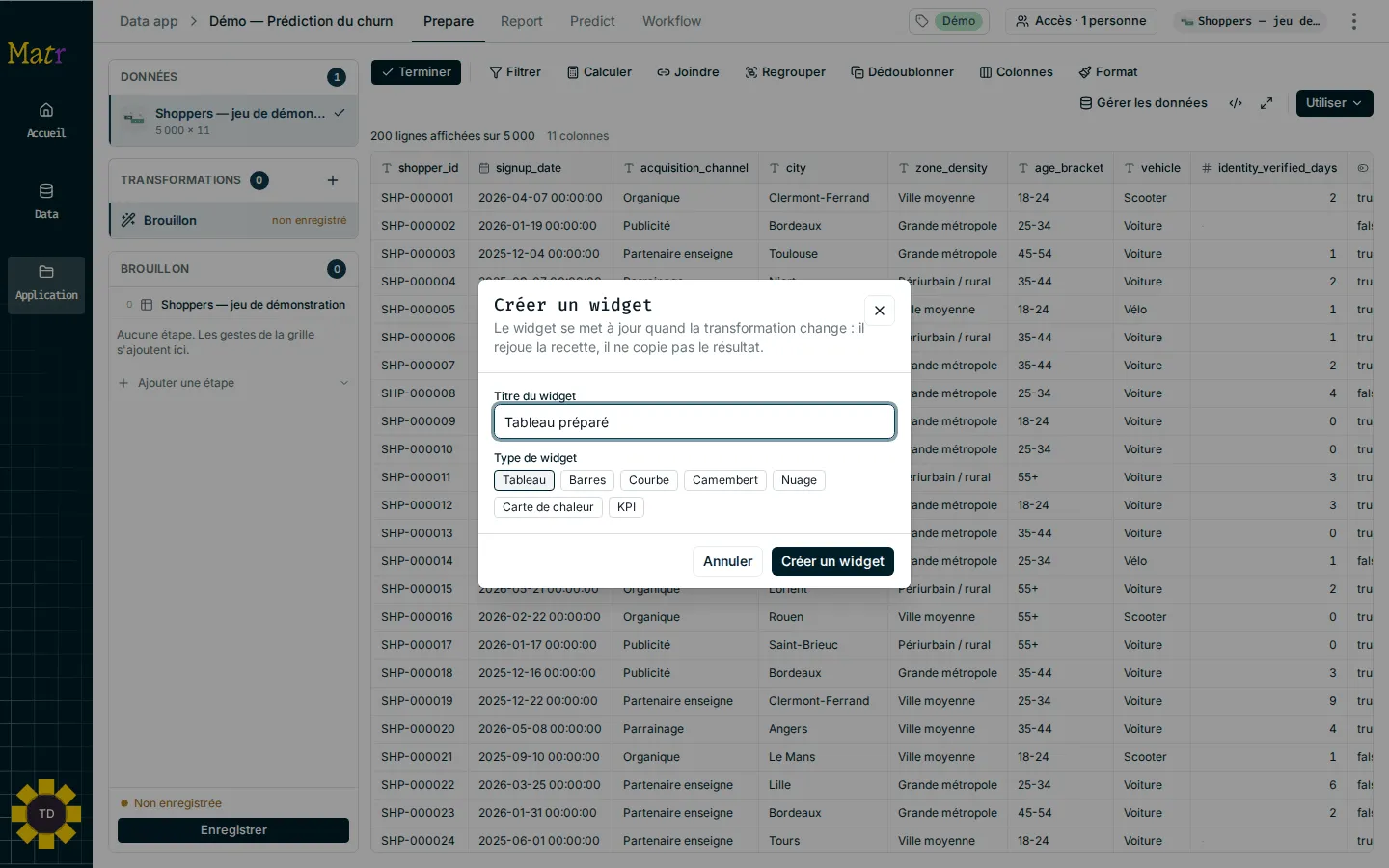Click Data app breadcrumb link

149,21
